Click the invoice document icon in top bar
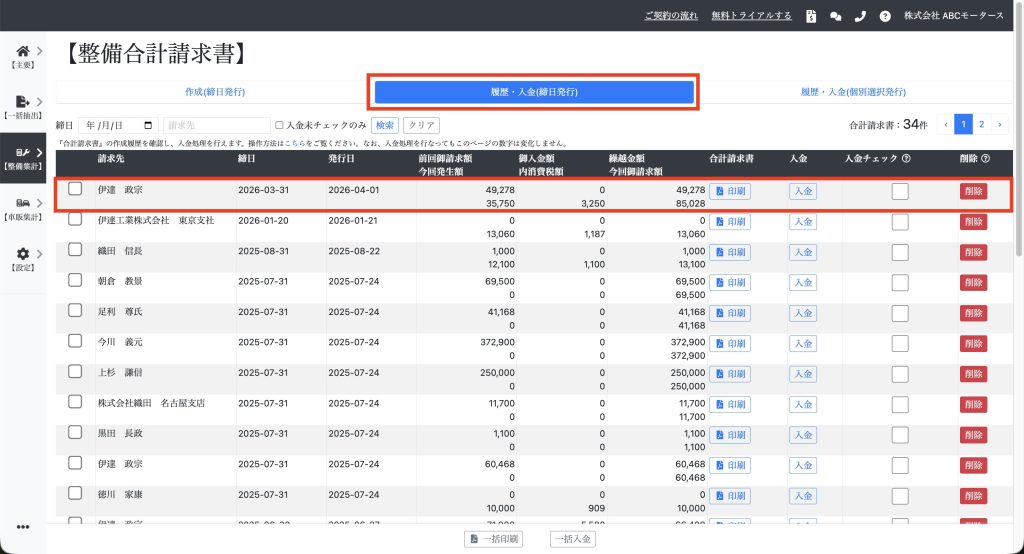 coord(811,16)
